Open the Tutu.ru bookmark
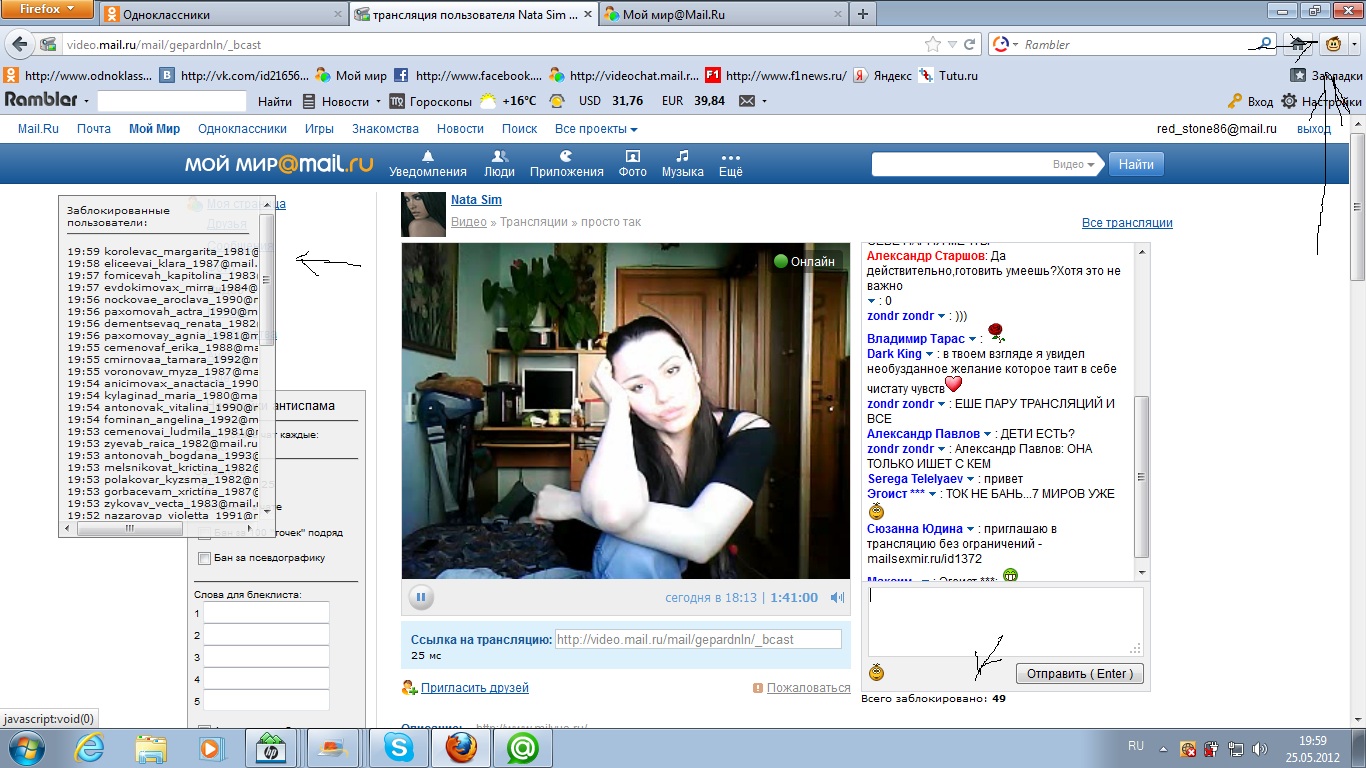 tap(948, 75)
